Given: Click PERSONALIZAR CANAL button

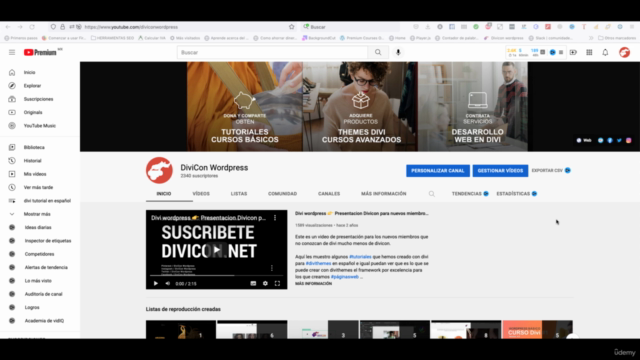Looking at the screenshot, I should [x=438, y=171].
